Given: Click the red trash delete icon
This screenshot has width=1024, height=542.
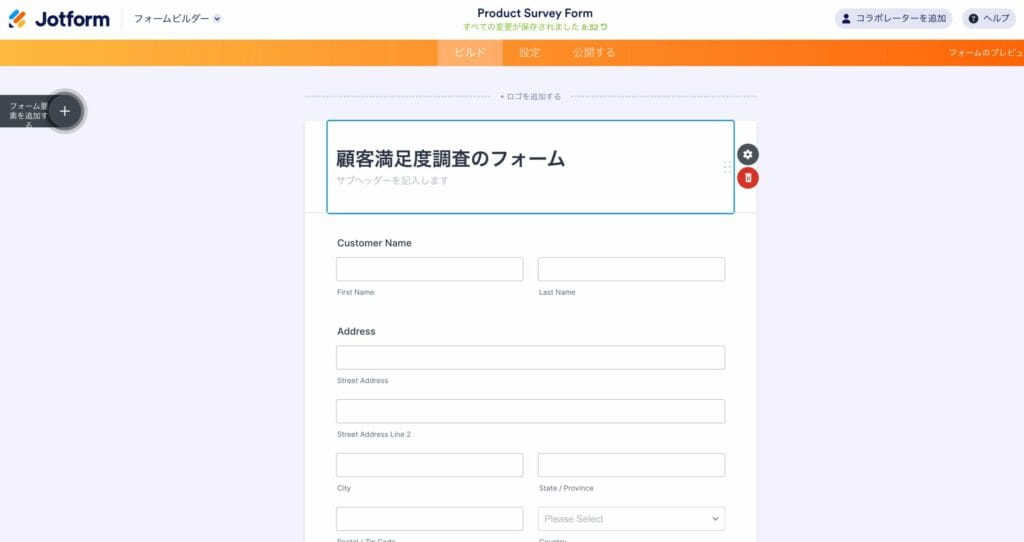Looking at the screenshot, I should [748, 178].
